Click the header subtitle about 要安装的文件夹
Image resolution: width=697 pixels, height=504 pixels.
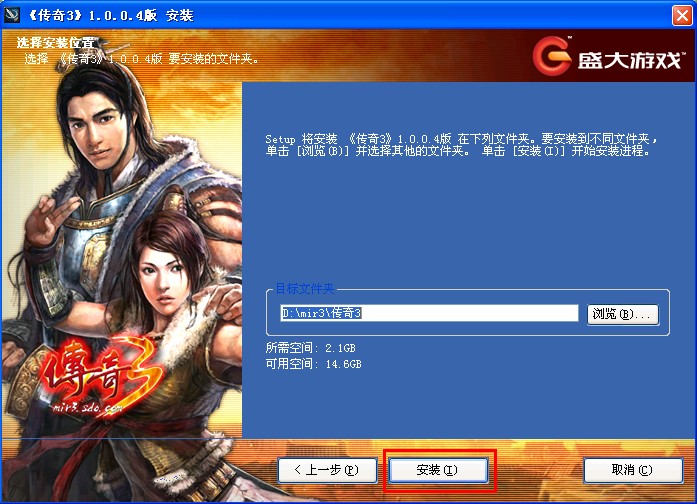pos(141,58)
